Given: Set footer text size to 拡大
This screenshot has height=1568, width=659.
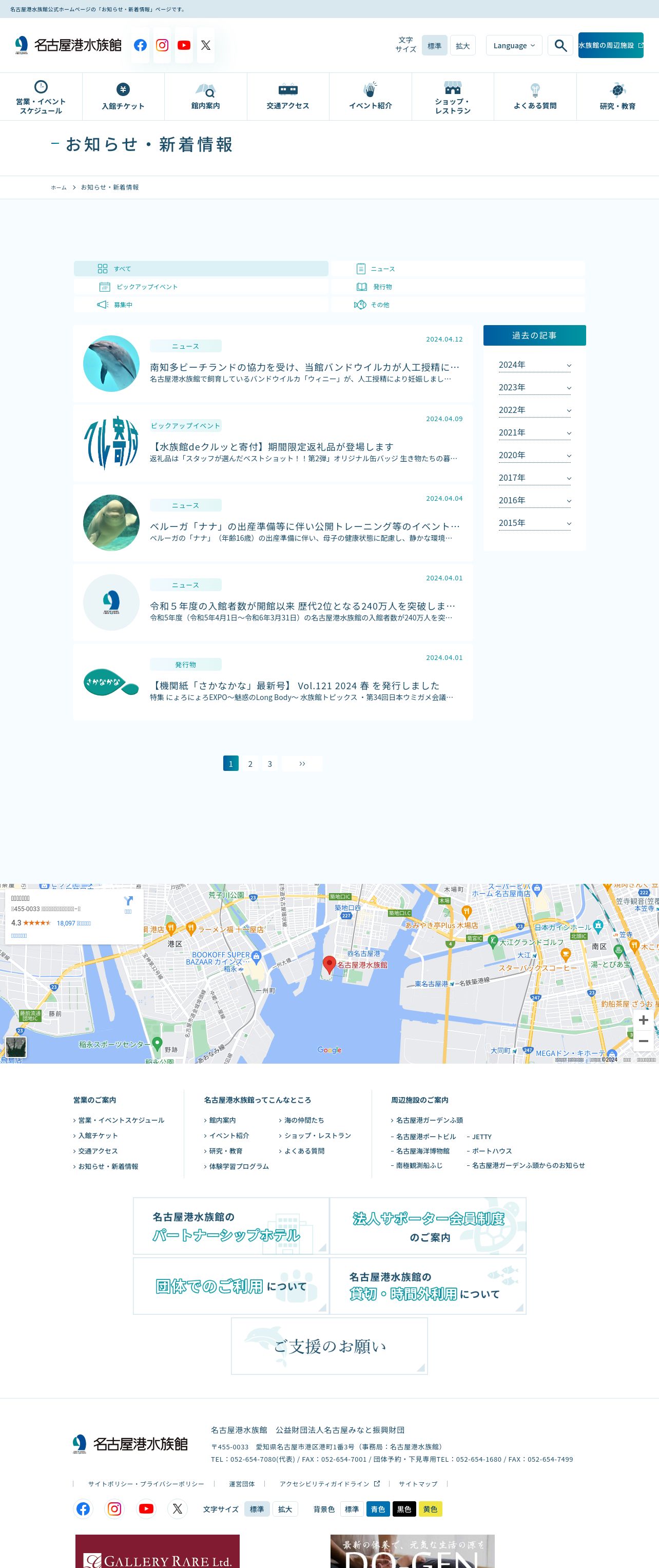Looking at the screenshot, I should click(285, 1509).
